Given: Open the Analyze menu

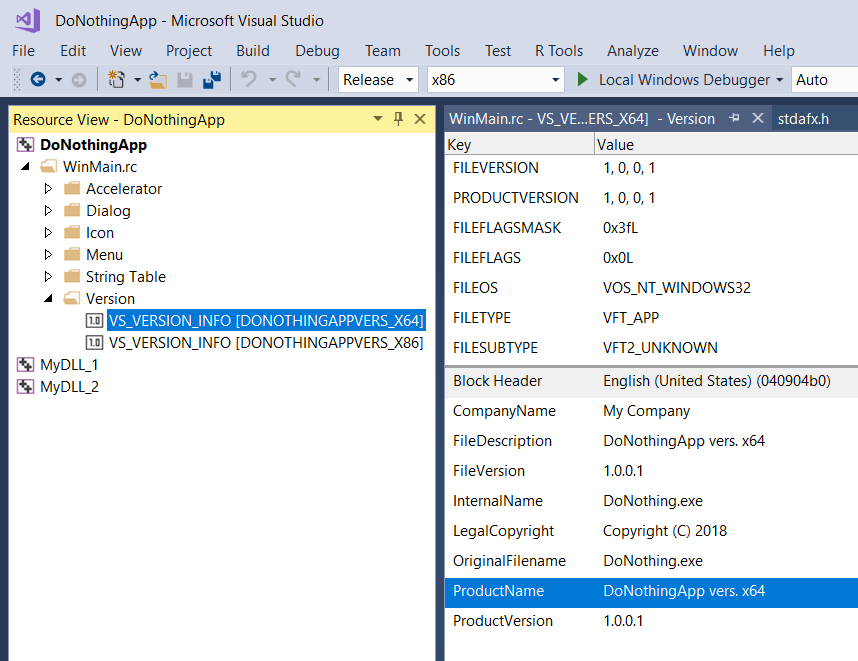Looking at the screenshot, I should [x=633, y=51].
